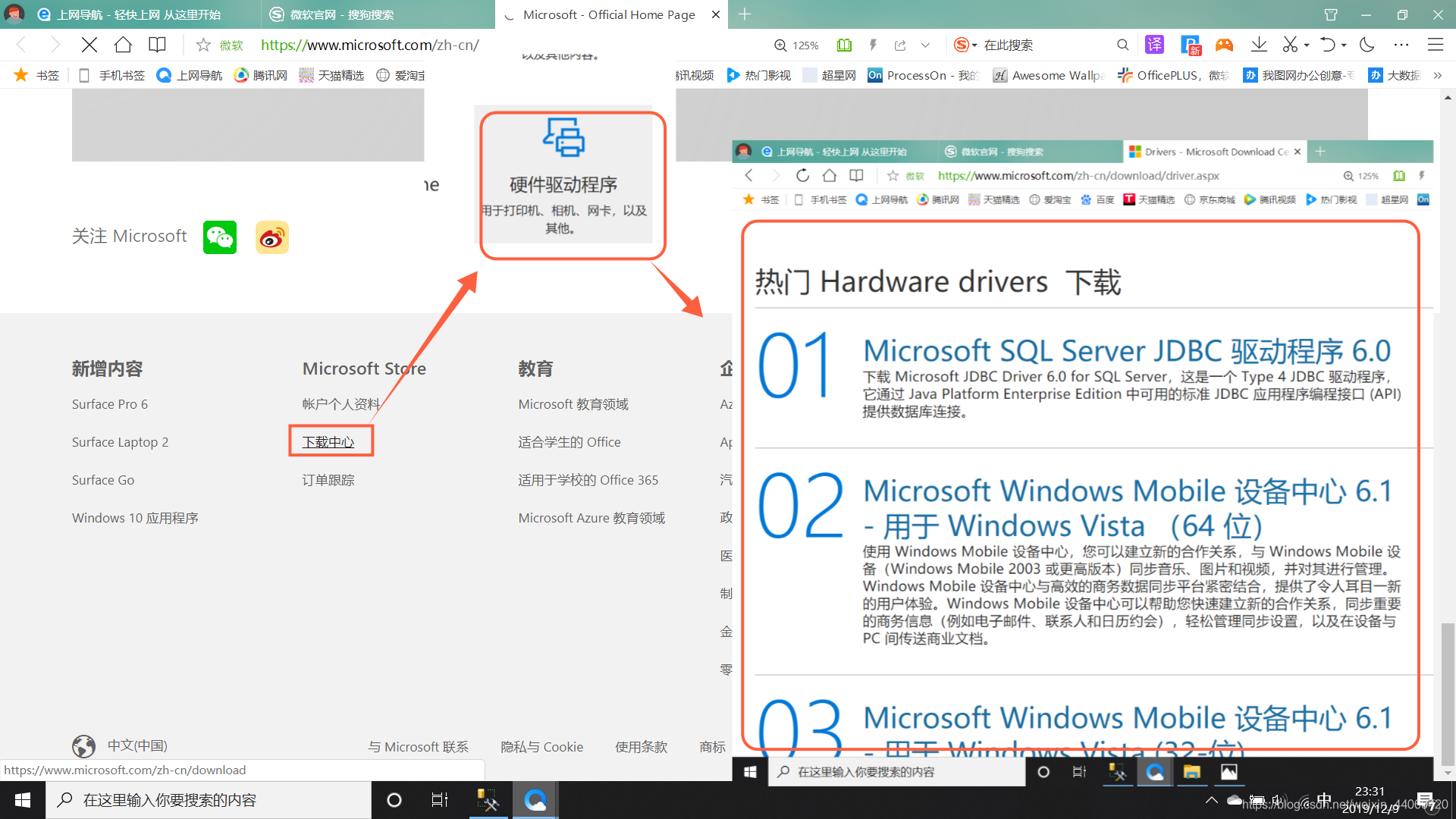The width and height of the screenshot is (1456, 819).
Task: Expand the system tray hidden icons chevron
Action: 1212,800
